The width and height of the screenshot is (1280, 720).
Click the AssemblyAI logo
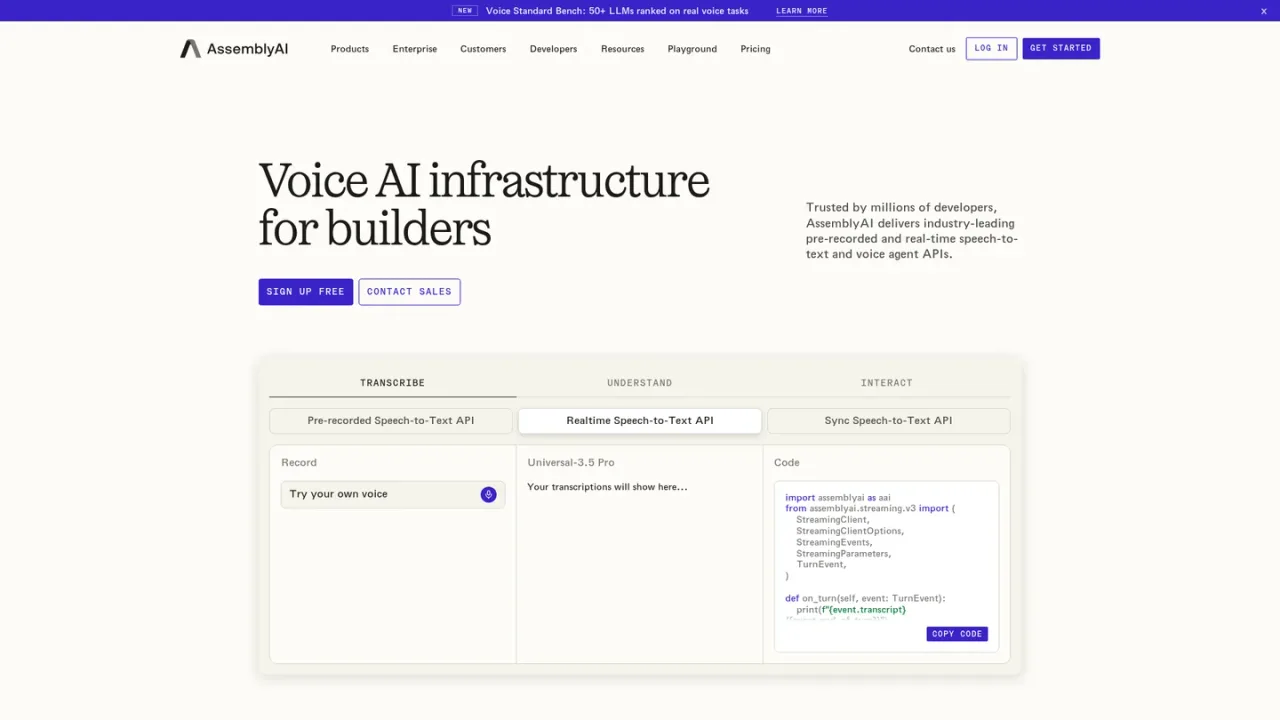pos(234,49)
